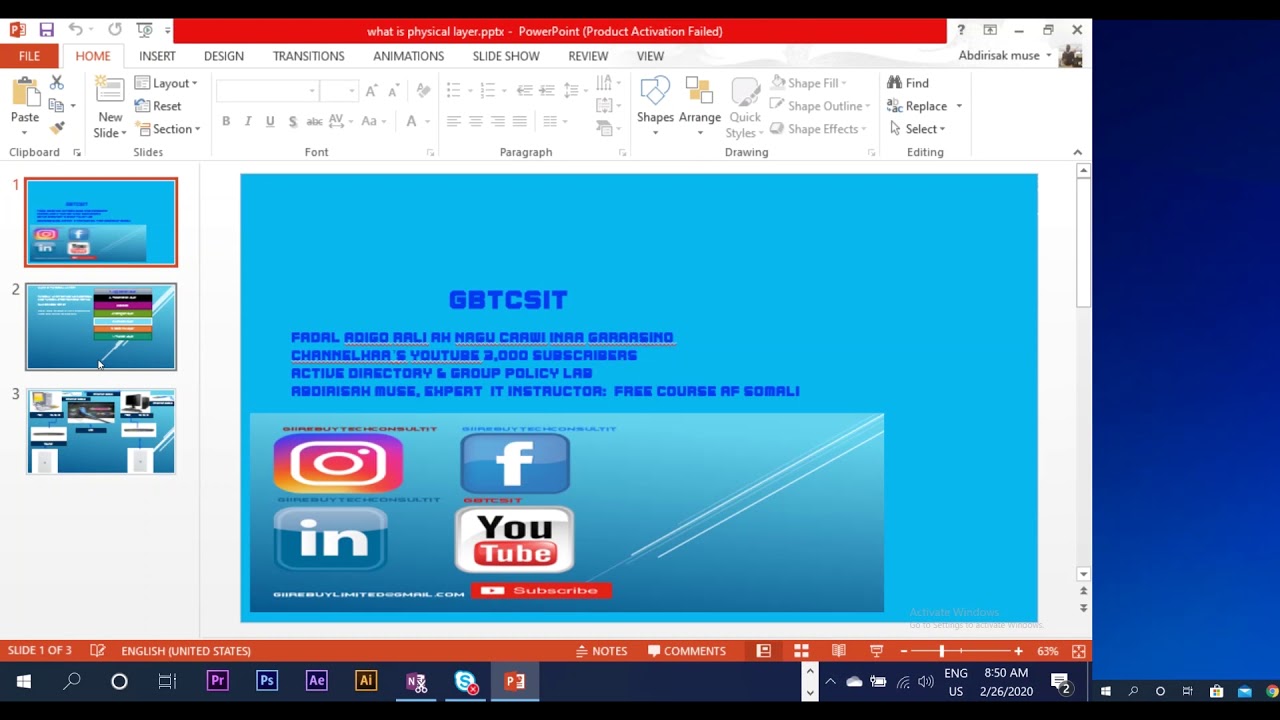The width and height of the screenshot is (1280, 720).
Task: Toggle left text alignment
Action: (453, 121)
